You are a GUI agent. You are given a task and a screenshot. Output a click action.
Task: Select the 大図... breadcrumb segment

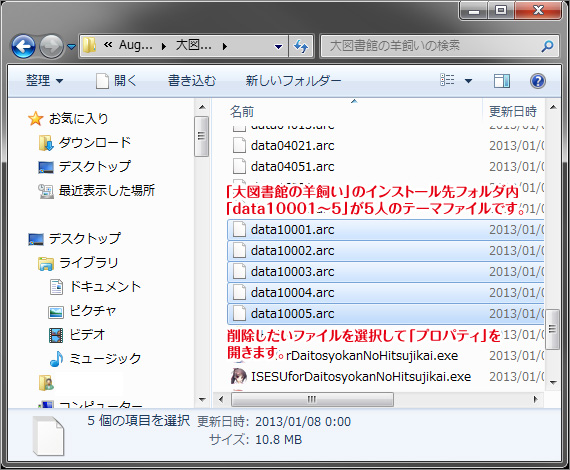193,45
